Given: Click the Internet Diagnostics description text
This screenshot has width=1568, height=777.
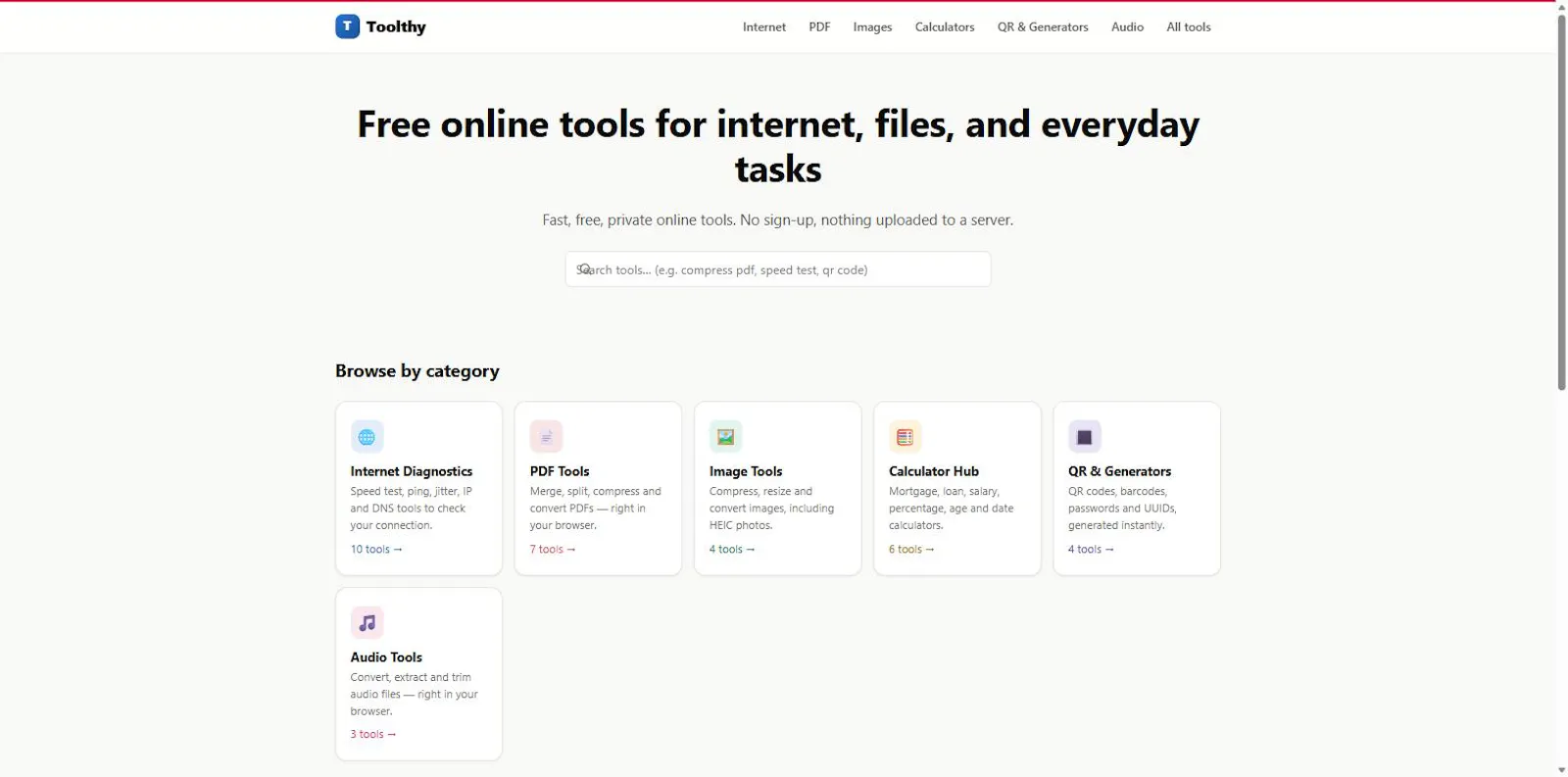Looking at the screenshot, I should point(412,509).
